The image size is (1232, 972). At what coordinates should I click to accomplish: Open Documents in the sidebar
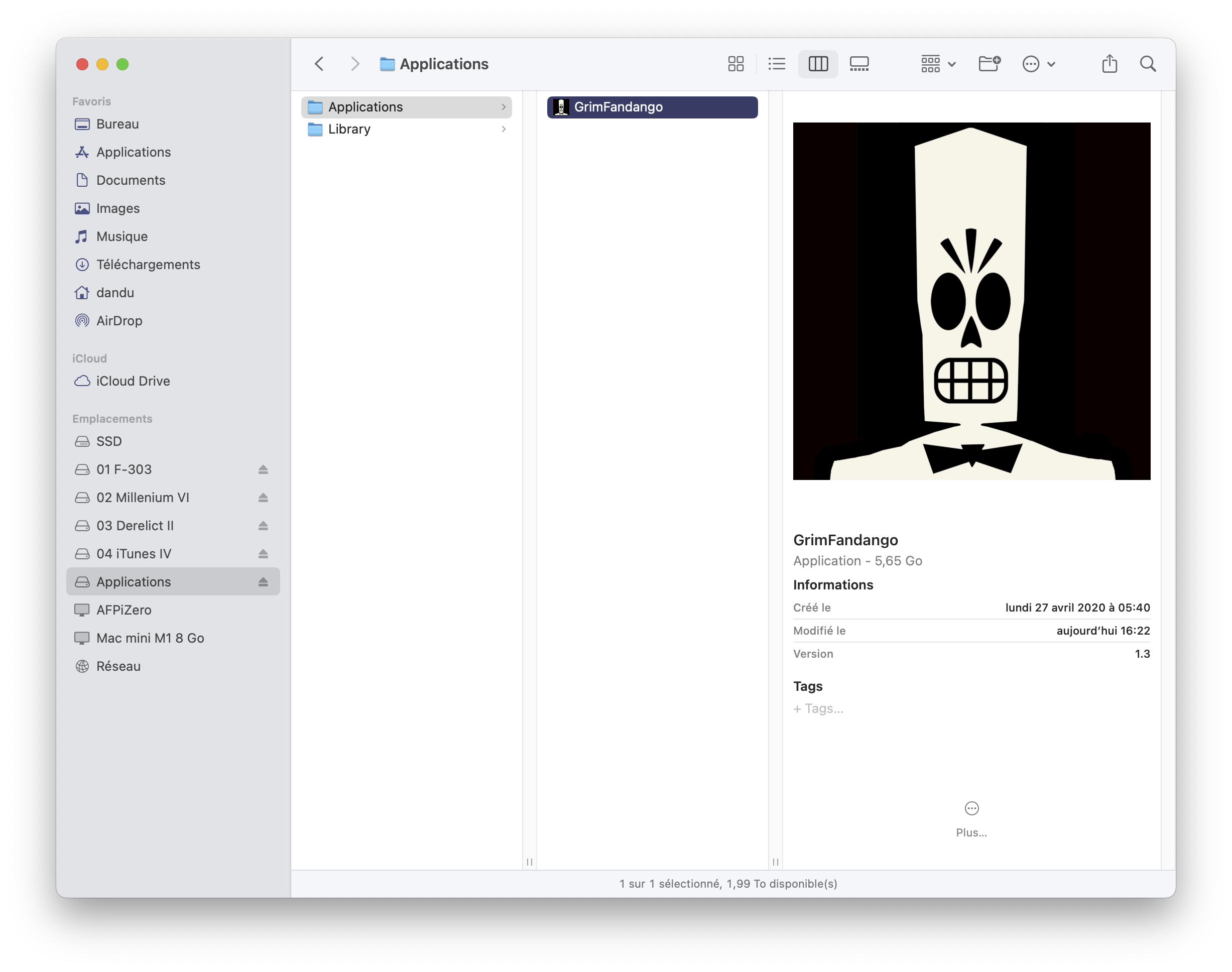click(173, 180)
